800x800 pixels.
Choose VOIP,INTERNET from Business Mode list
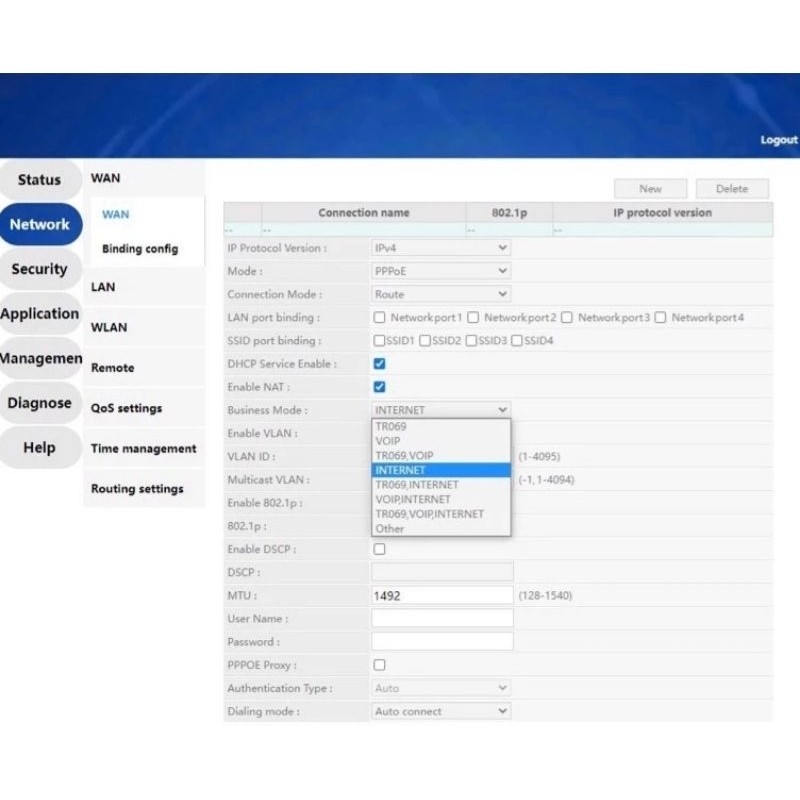(413, 499)
